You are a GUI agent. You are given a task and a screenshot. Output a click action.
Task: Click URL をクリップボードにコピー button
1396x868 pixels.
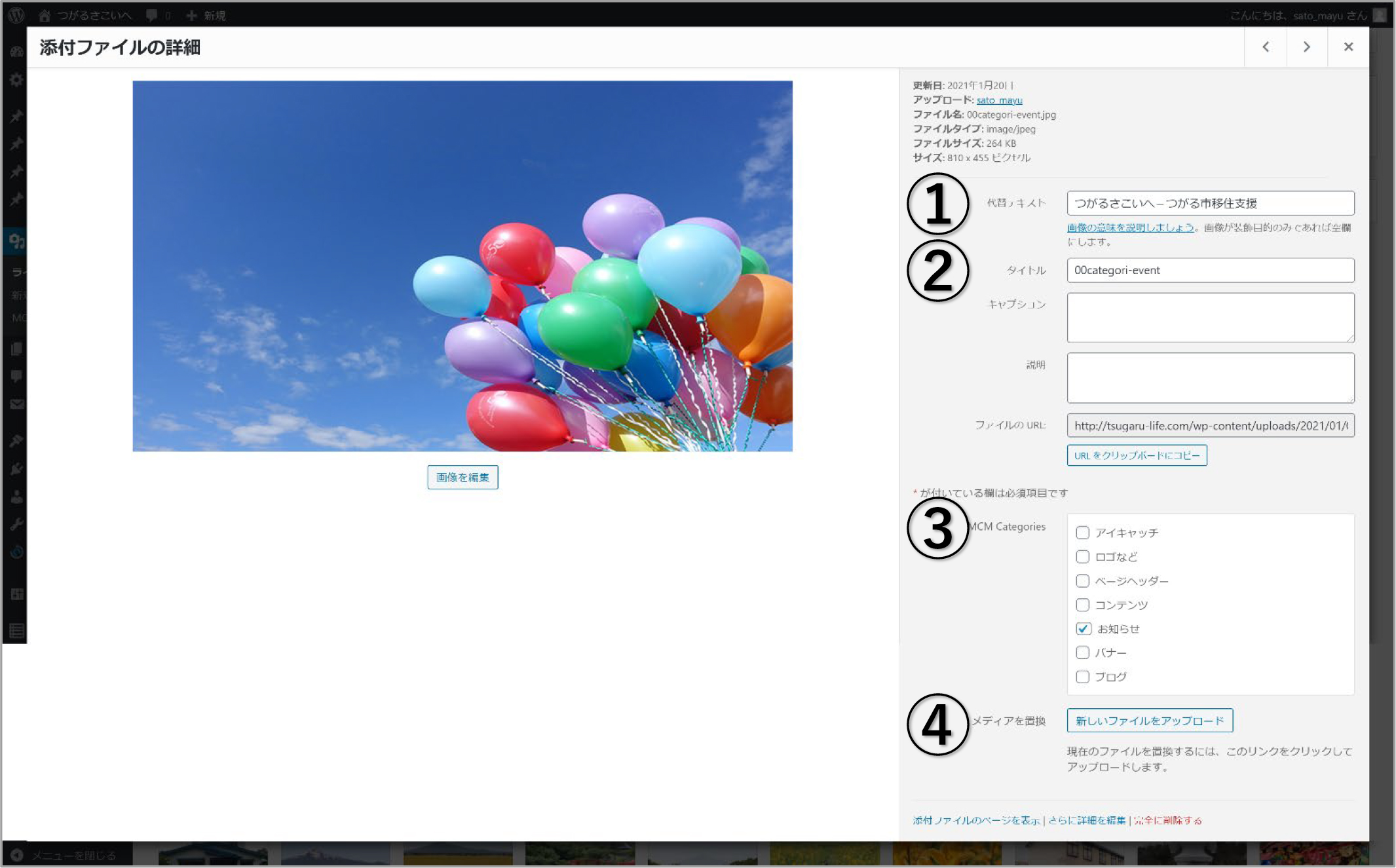coord(1137,455)
